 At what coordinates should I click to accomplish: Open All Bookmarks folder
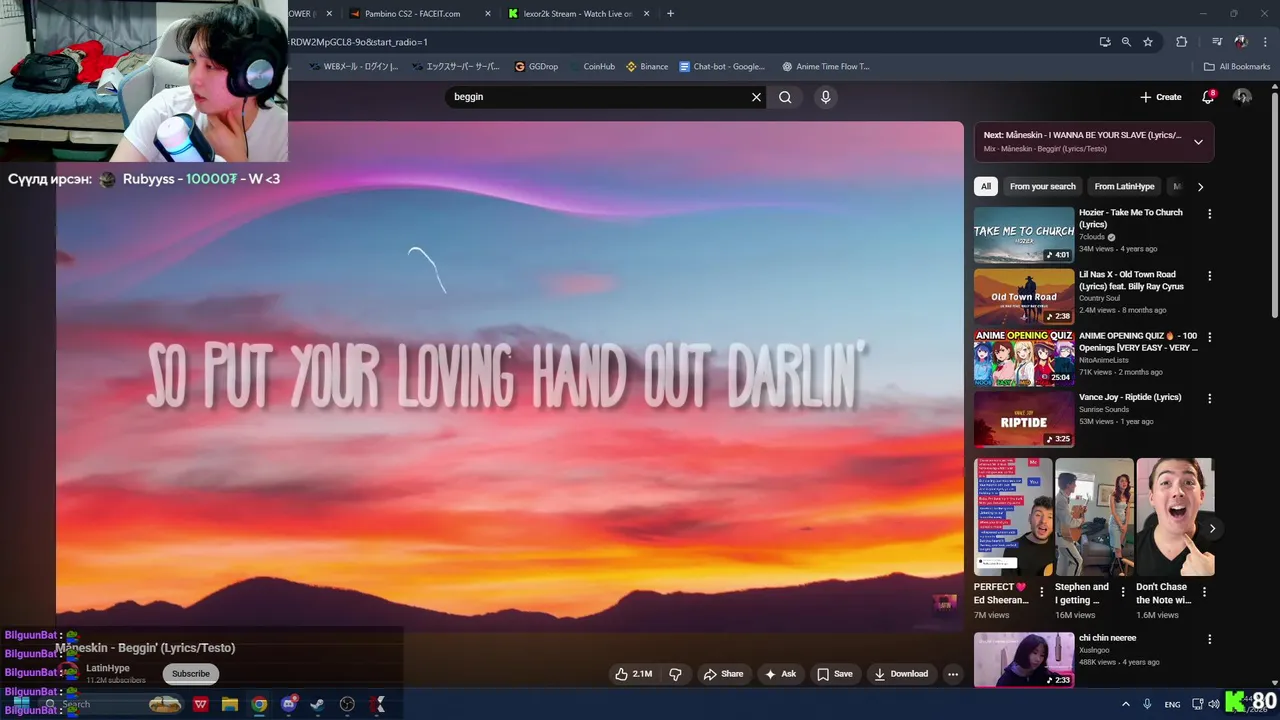pyautogui.click(x=1237, y=67)
